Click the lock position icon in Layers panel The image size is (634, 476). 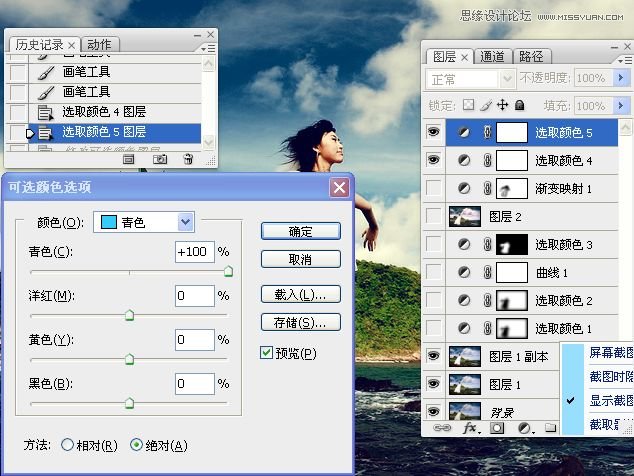pos(503,104)
